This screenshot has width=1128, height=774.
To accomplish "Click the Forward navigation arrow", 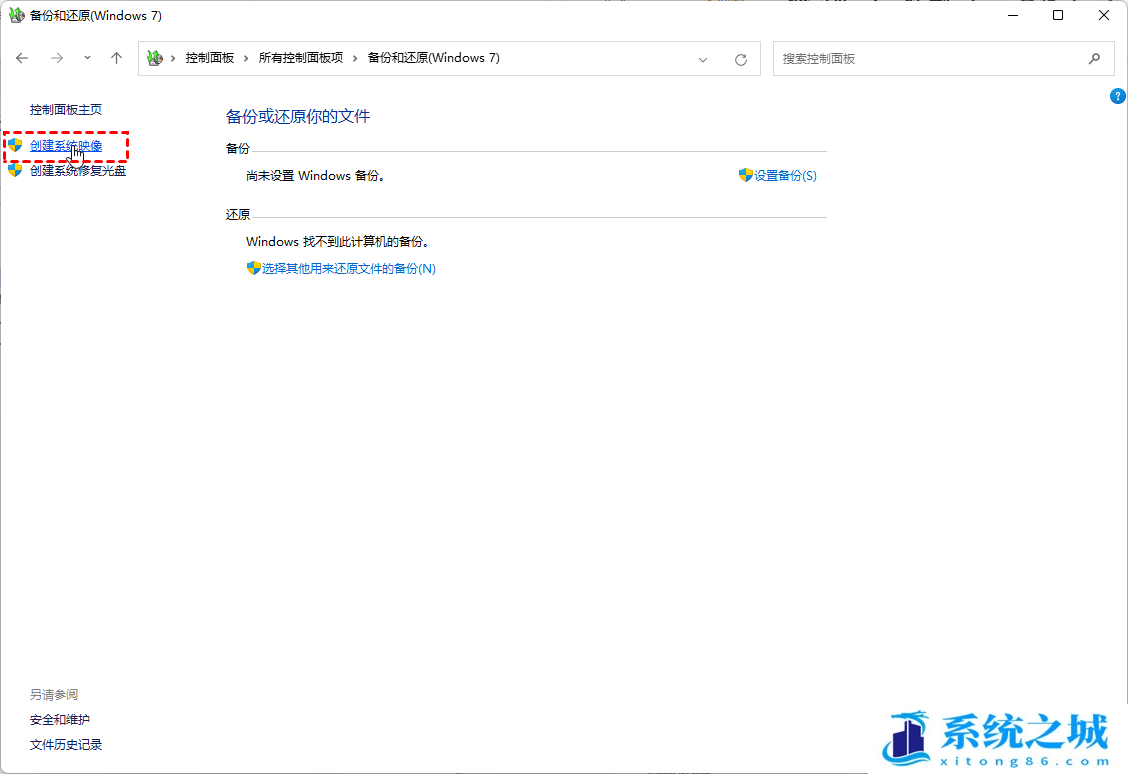I will (x=57, y=59).
